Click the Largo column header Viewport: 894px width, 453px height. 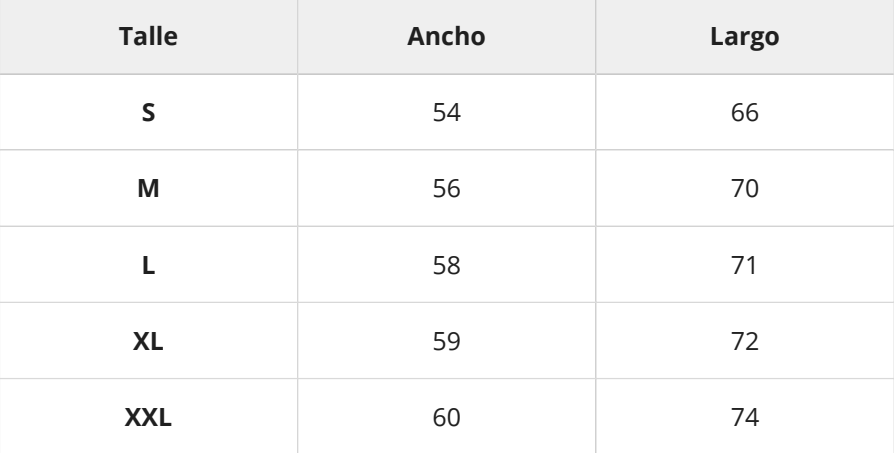point(745,37)
